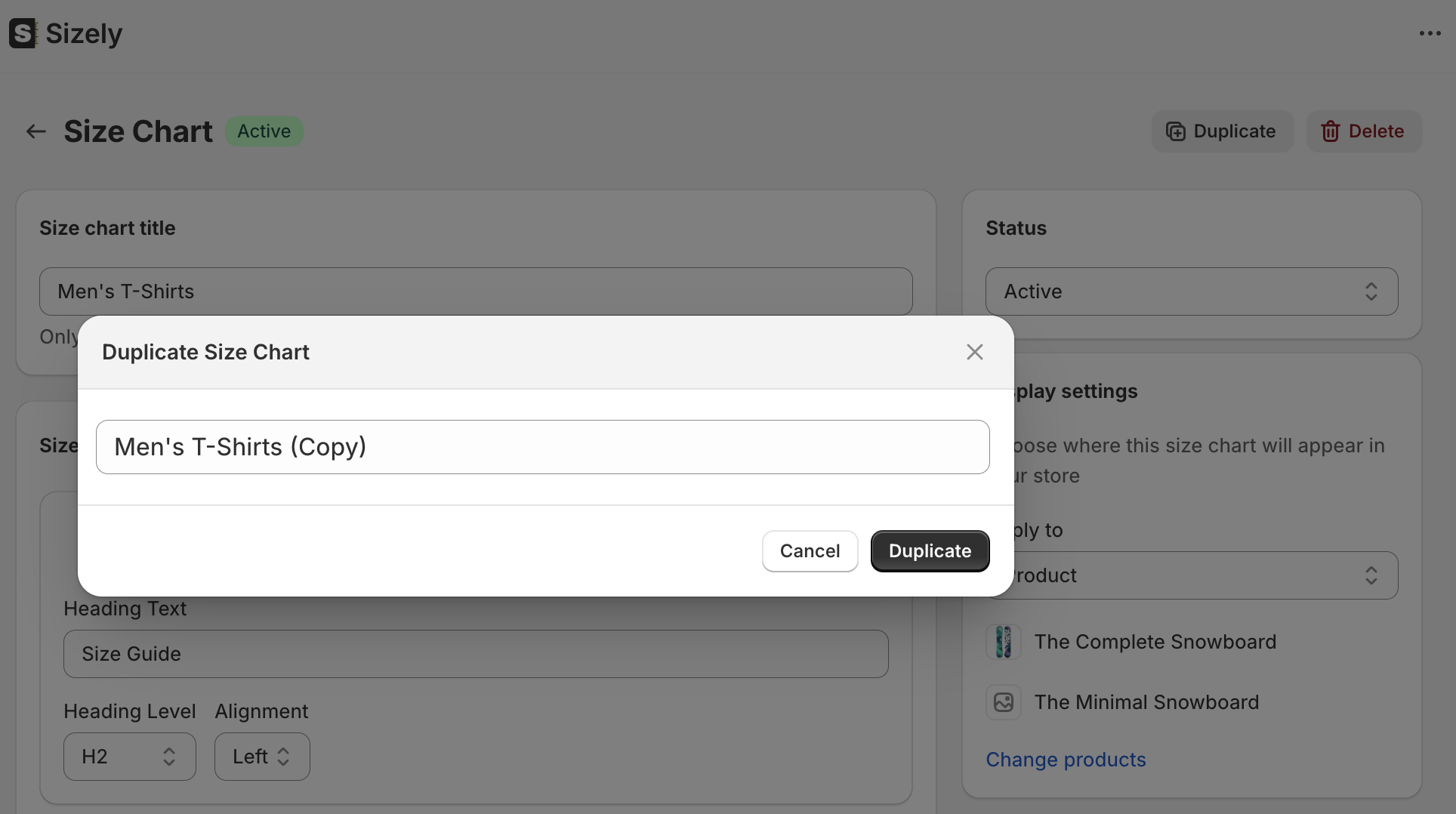The height and width of the screenshot is (814, 1456).
Task: Click the Duplicate button in page header
Action: 1222,131
